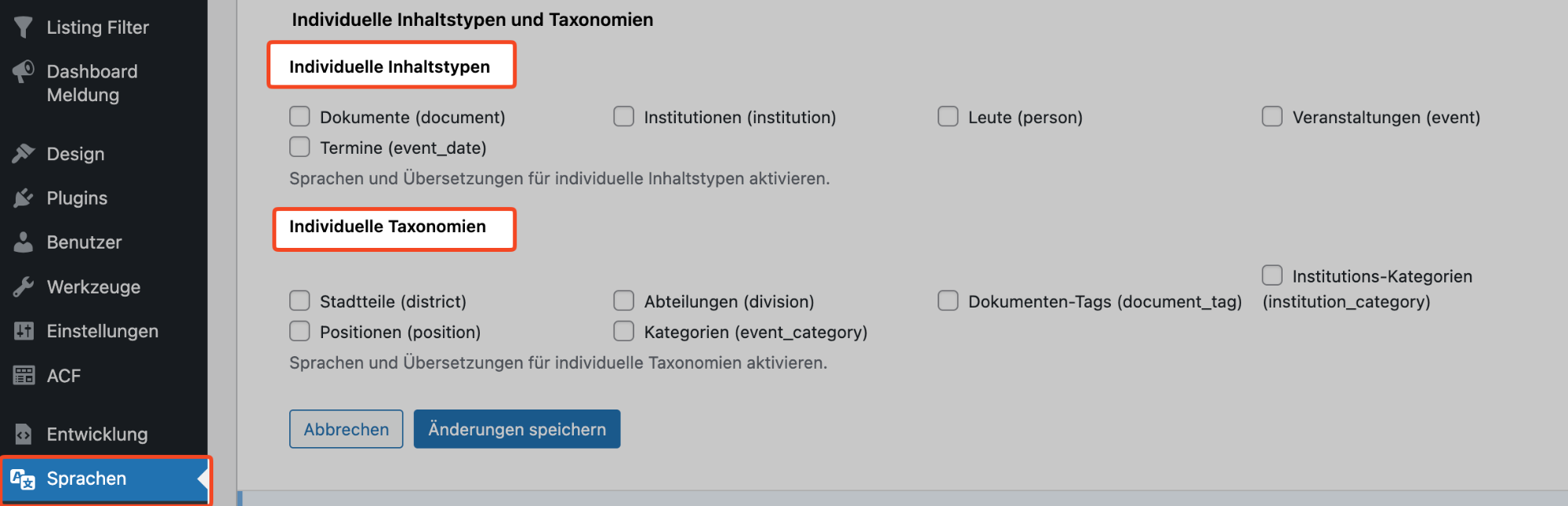Click the Einstellungen sliders icon
This screenshot has width=1568, height=506.
point(24,331)
